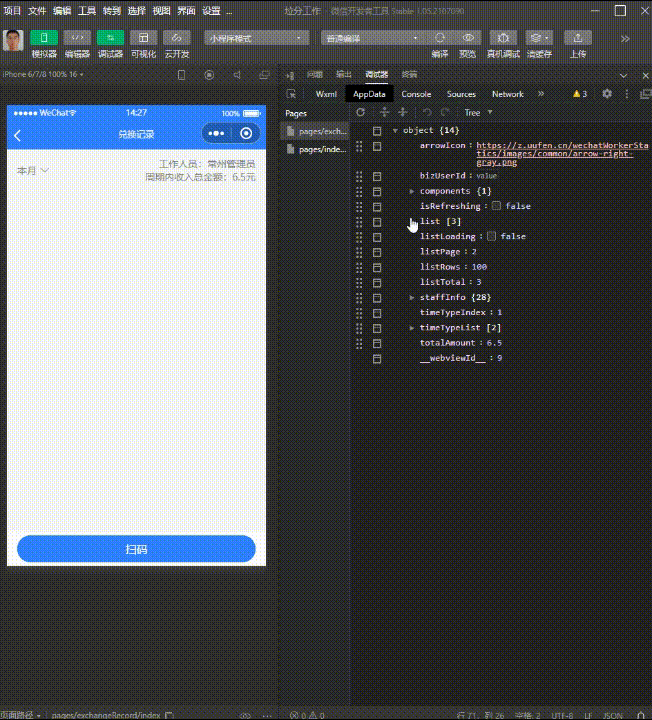Expand the components {1} node
The height and width of the screenshot is (720, 652).
point(412,191)
